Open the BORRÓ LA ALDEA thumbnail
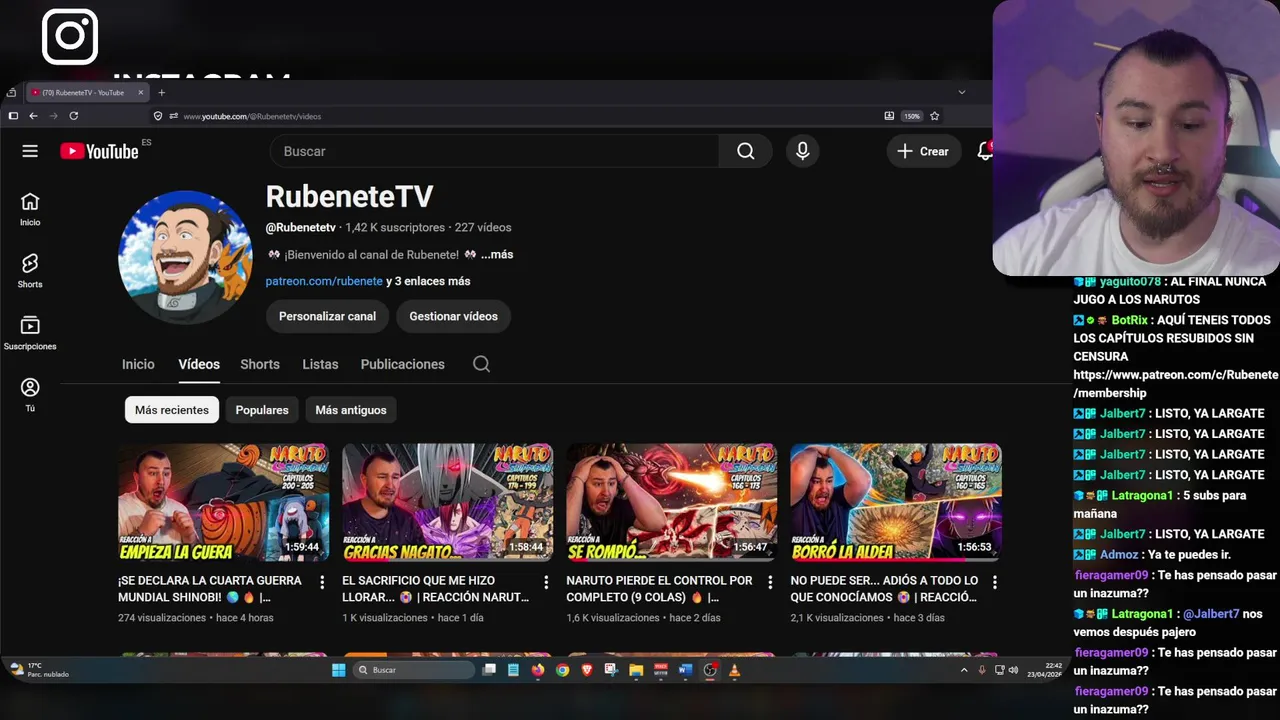 click(x=896, y=502)
